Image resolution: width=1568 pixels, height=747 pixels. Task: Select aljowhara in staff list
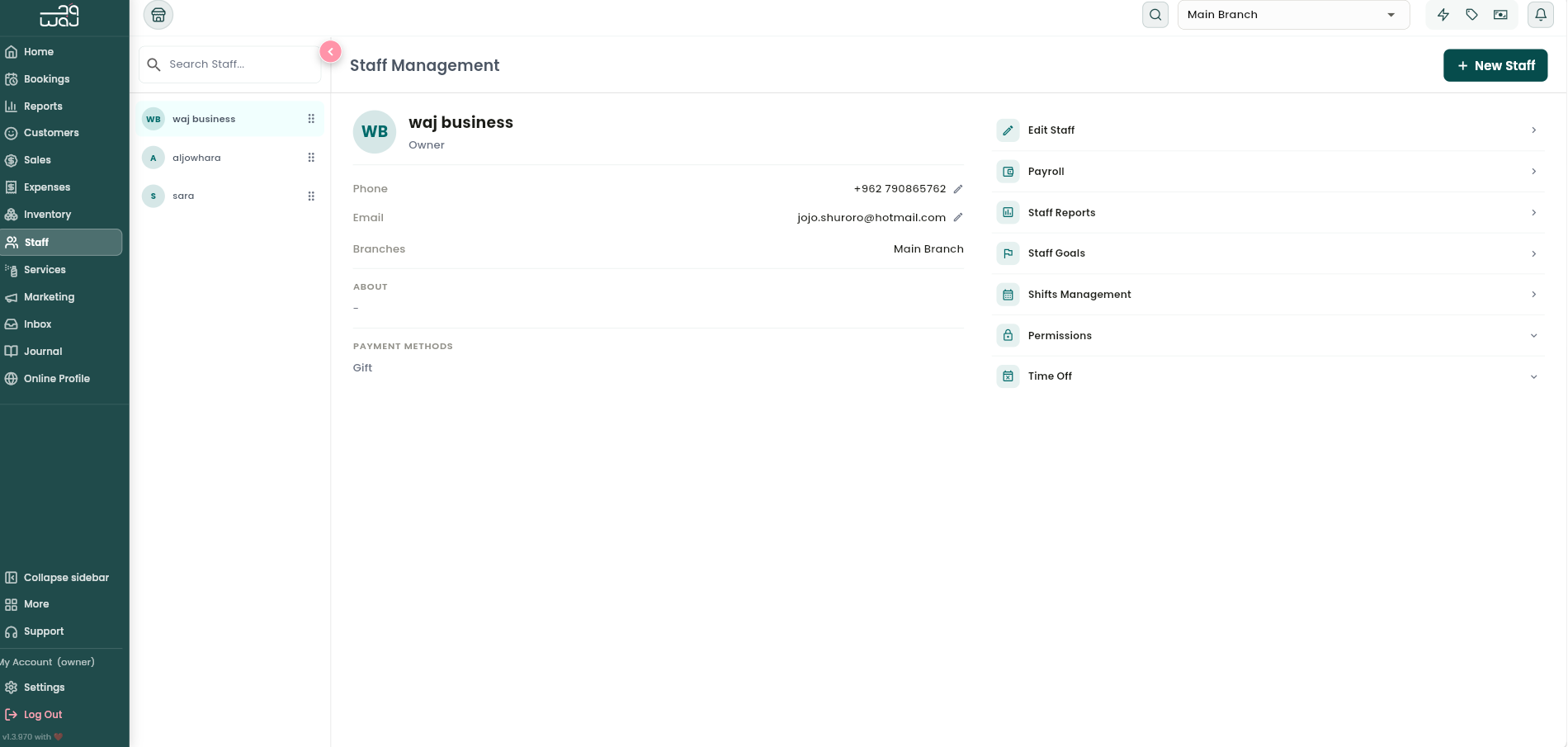(230, 158)
